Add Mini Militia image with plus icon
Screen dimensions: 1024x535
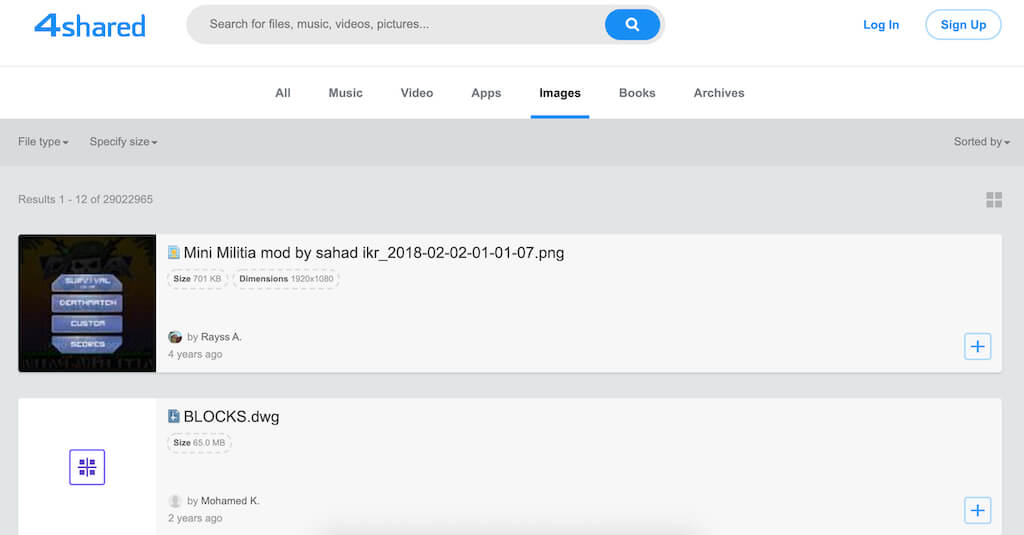(x=977, y=347)
